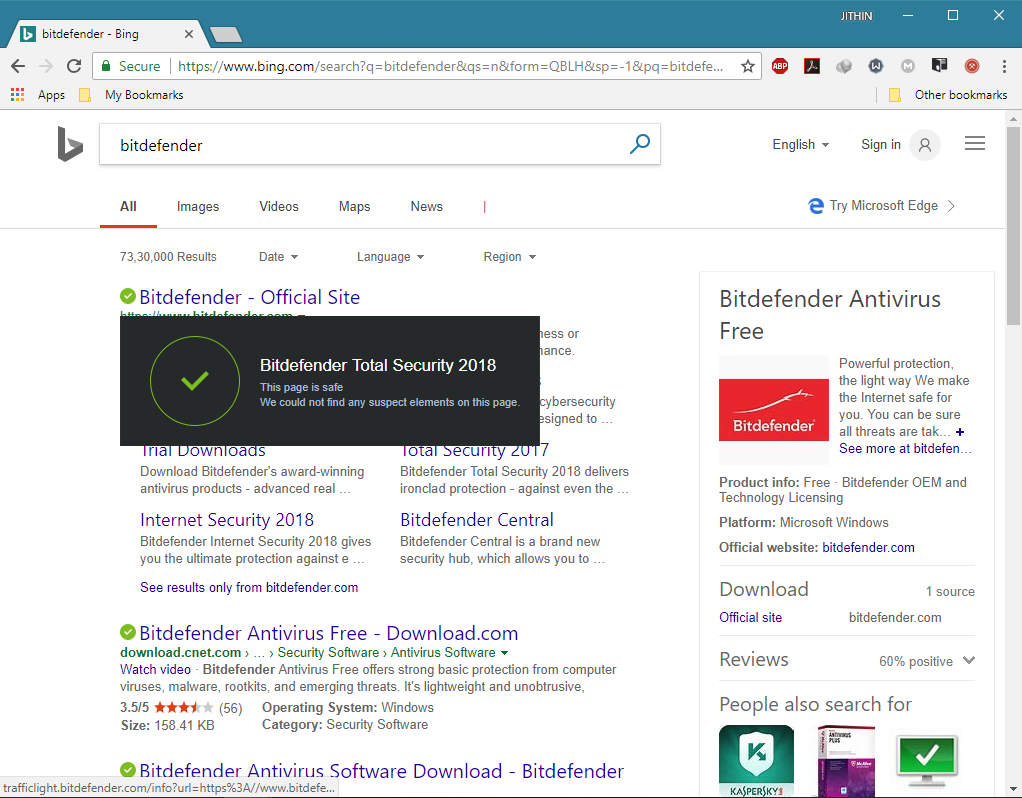Open the Official site download link
This screenshot has width=1022, height=798.
[x=750, y=617]
